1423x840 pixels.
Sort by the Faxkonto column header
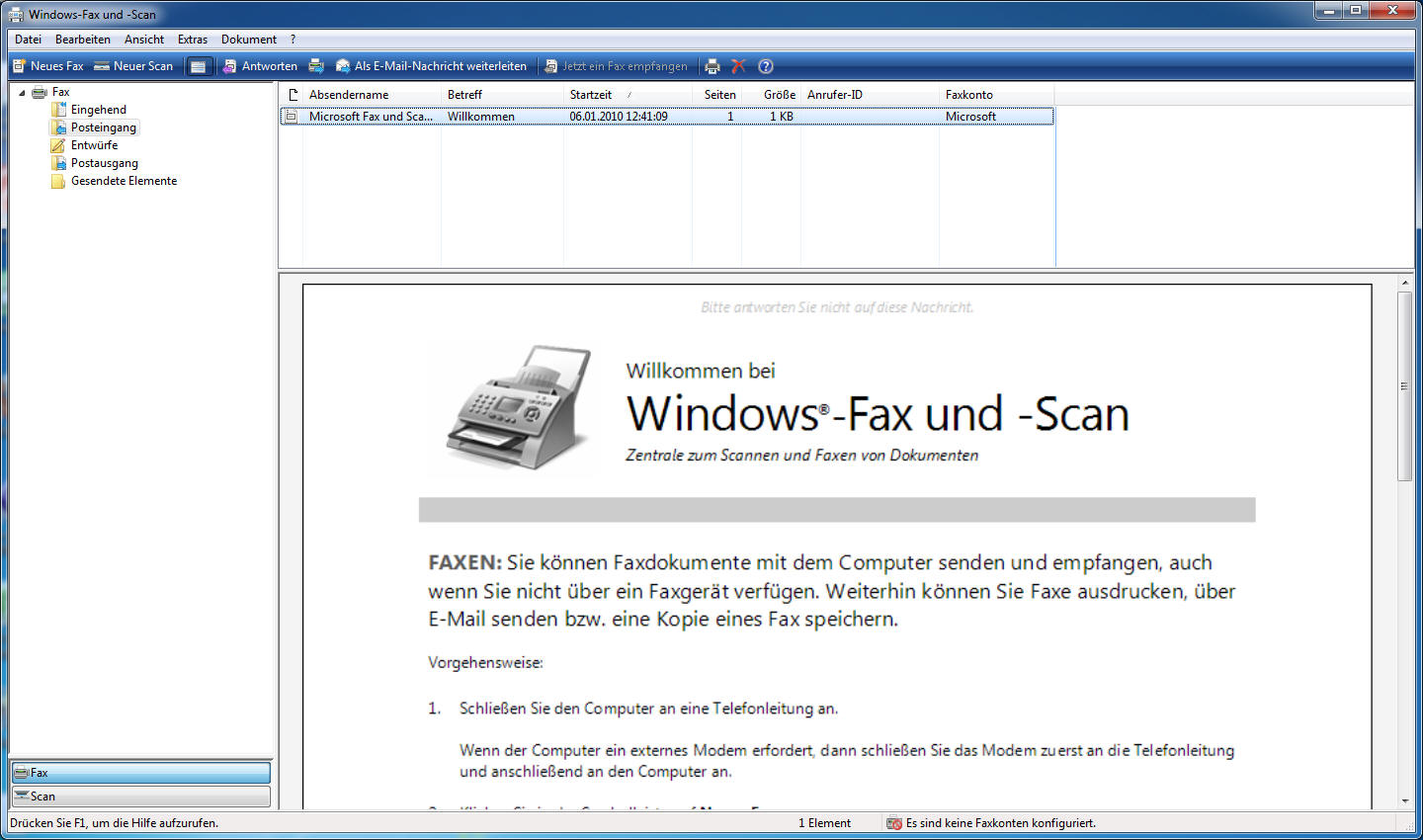997,95
